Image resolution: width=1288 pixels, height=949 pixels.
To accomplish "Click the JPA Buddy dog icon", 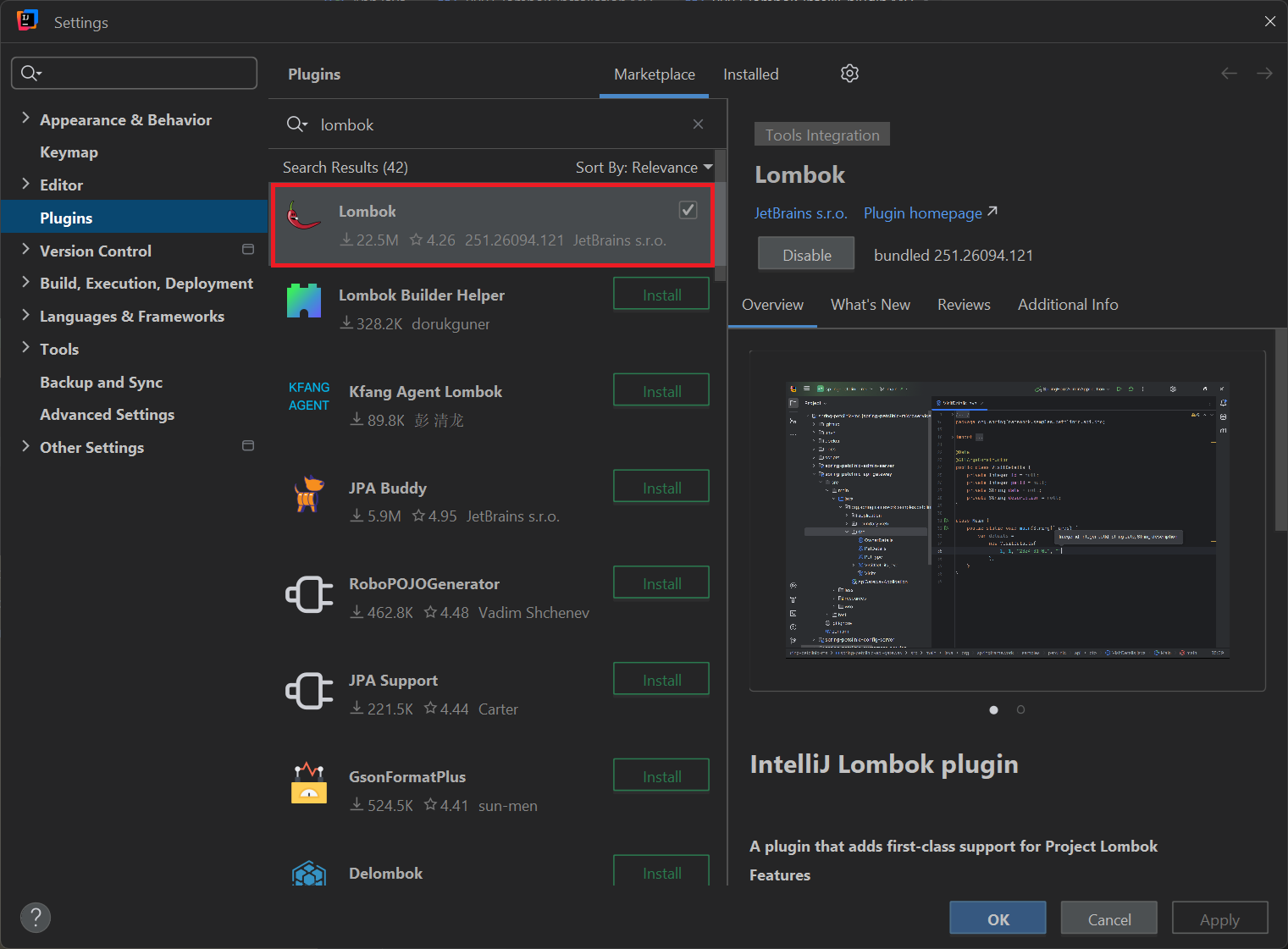I will (x=308, y=493).
